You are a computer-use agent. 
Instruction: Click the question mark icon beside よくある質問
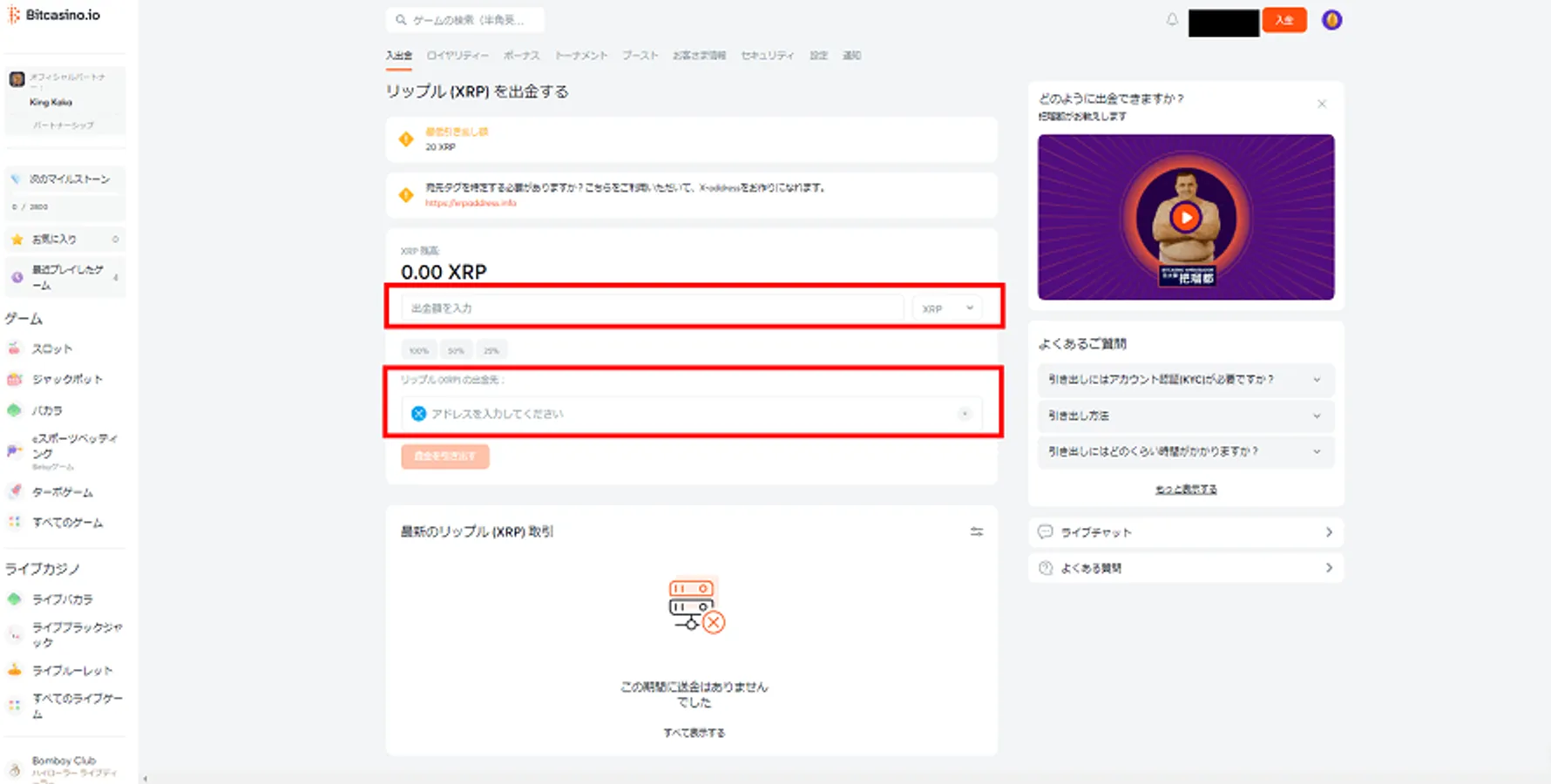pyautogui.click(x=1046, y=568)
